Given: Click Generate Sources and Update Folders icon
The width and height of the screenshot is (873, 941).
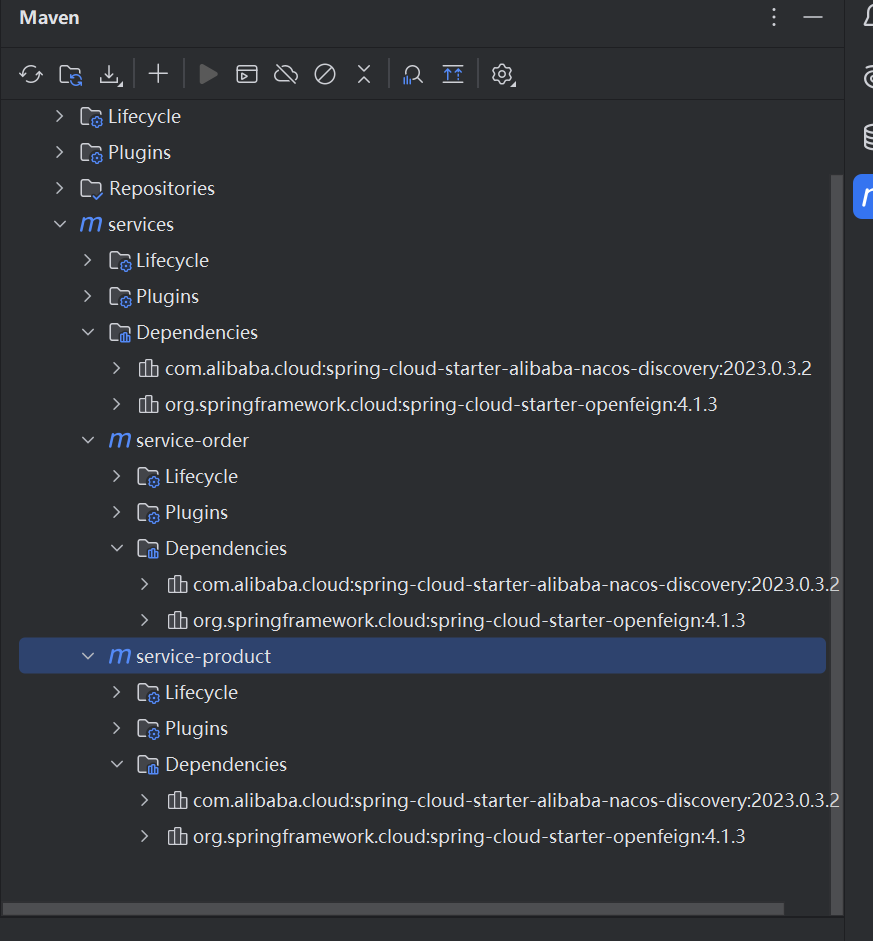Looking at the screenshot, I should [71, 74].
